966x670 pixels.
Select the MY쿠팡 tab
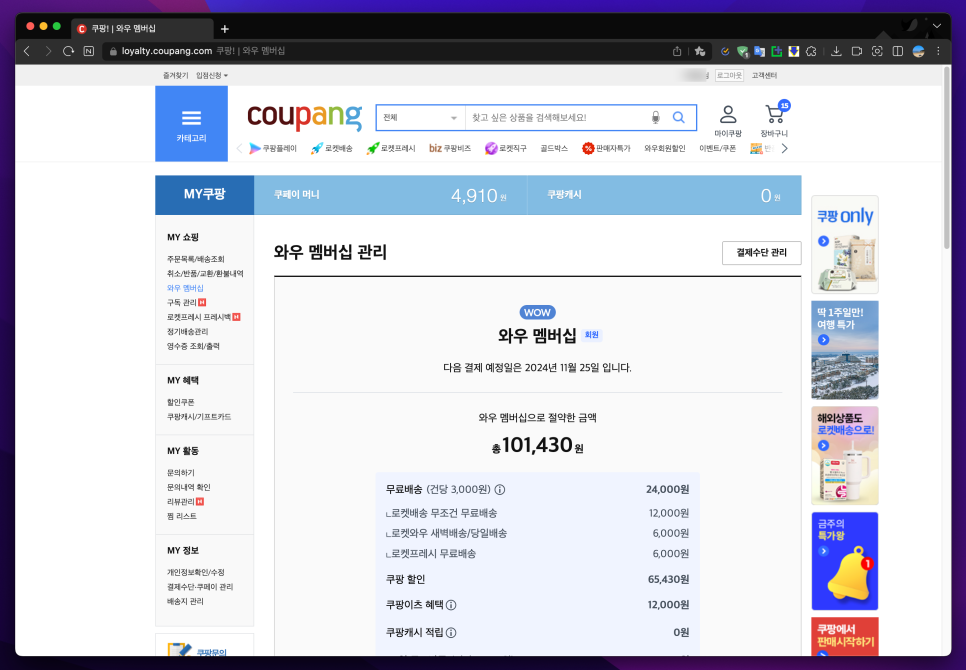click(205, 195)
